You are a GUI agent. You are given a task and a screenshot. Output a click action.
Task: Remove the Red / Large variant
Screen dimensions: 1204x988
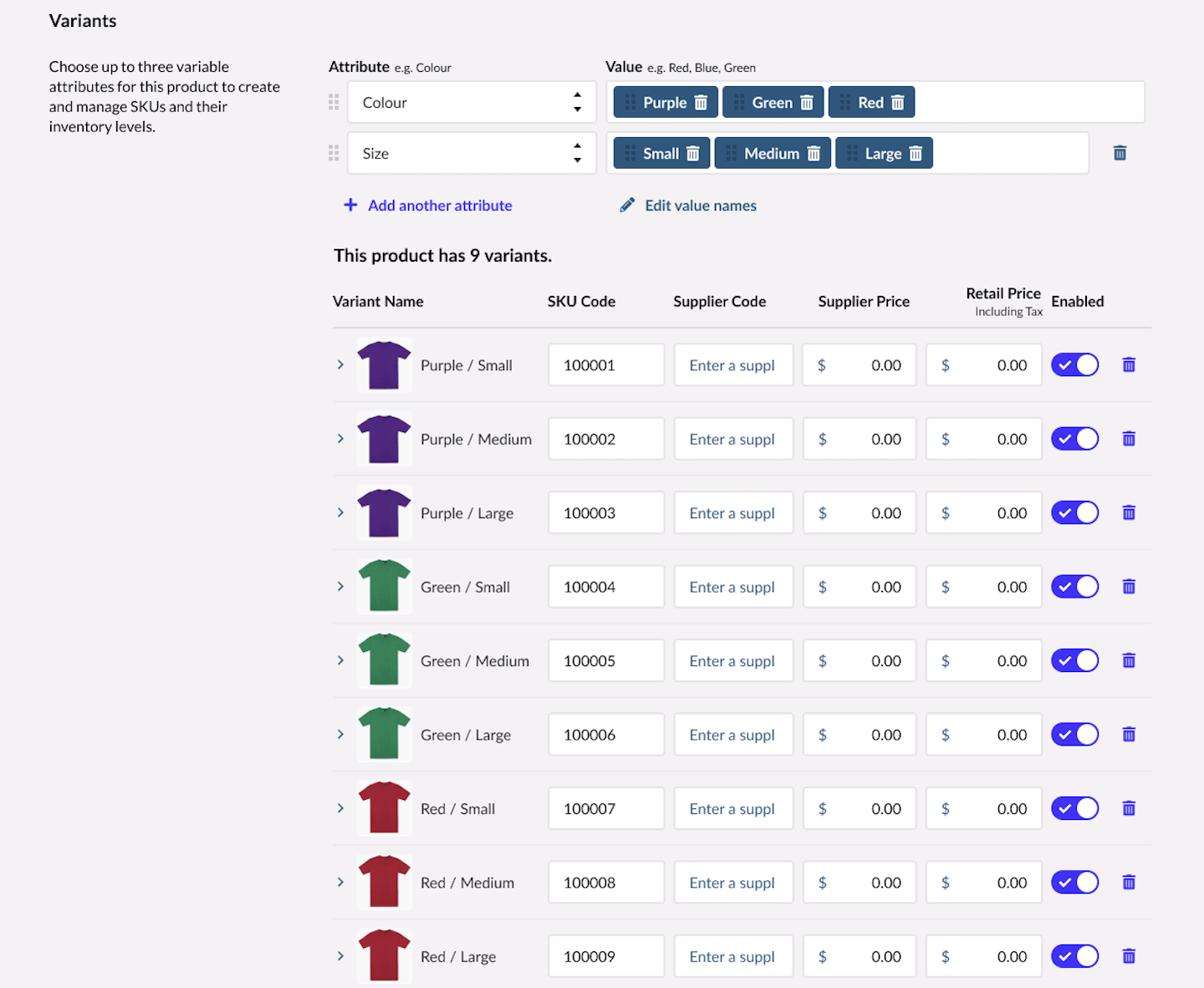[1128, 956]
